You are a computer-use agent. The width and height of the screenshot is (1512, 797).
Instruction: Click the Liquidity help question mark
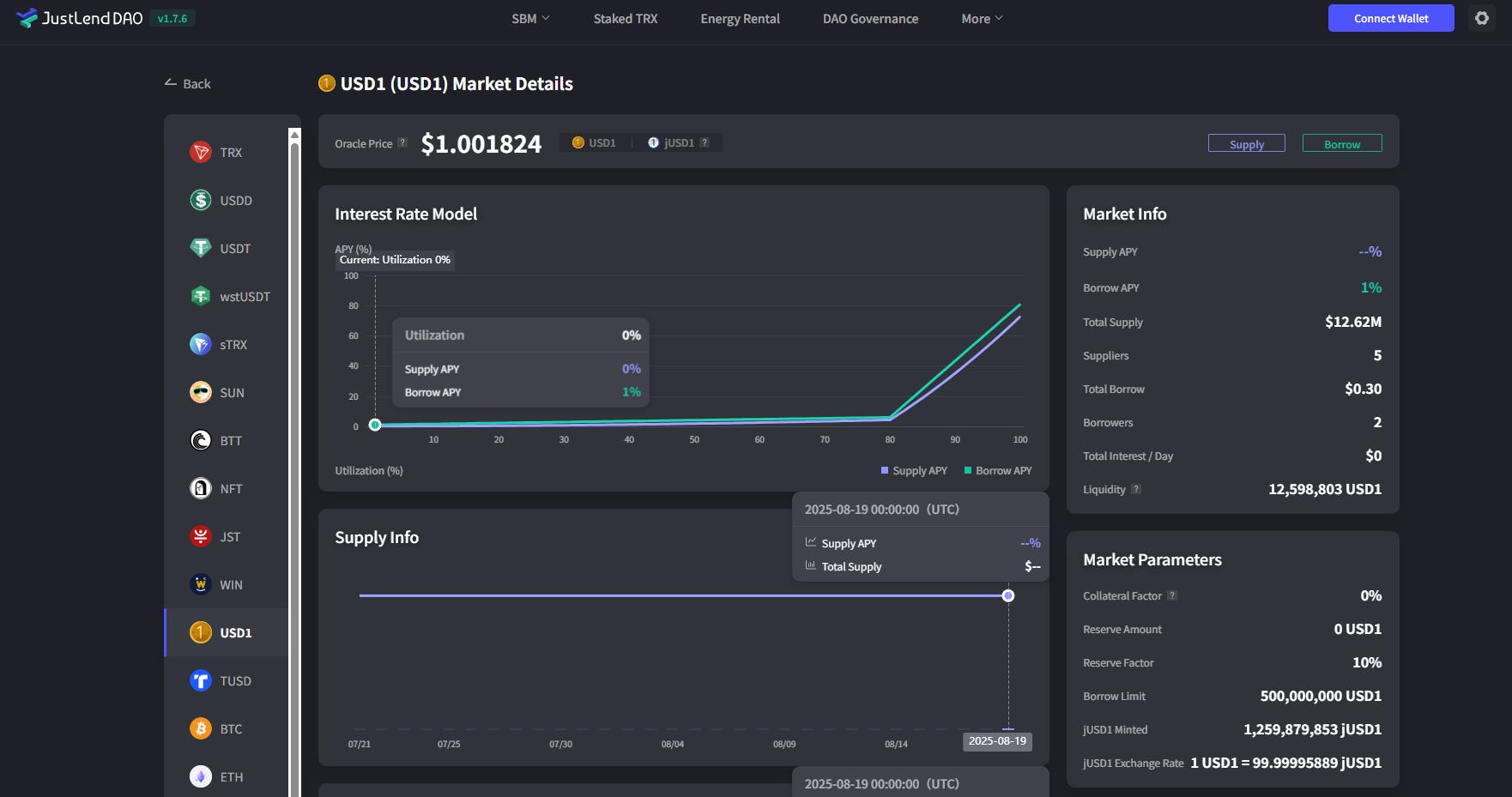(x=1136, y=489)
